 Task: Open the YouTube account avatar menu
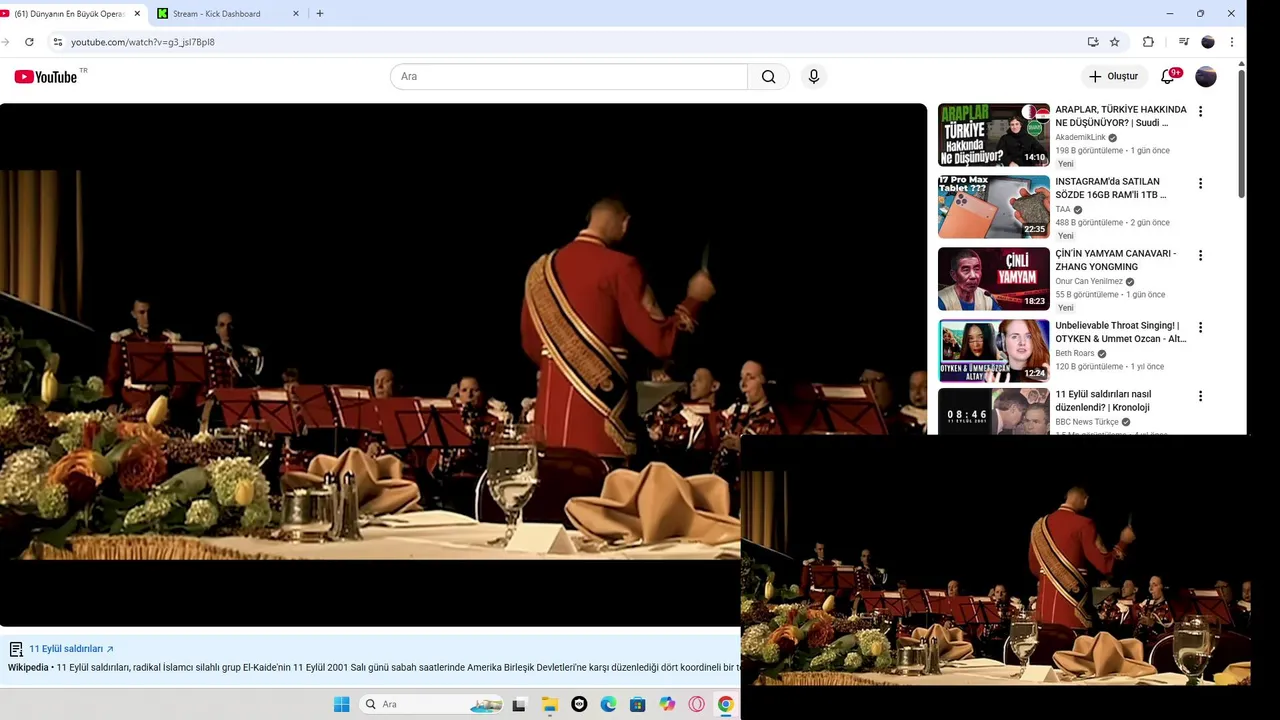coord(1206,77)
